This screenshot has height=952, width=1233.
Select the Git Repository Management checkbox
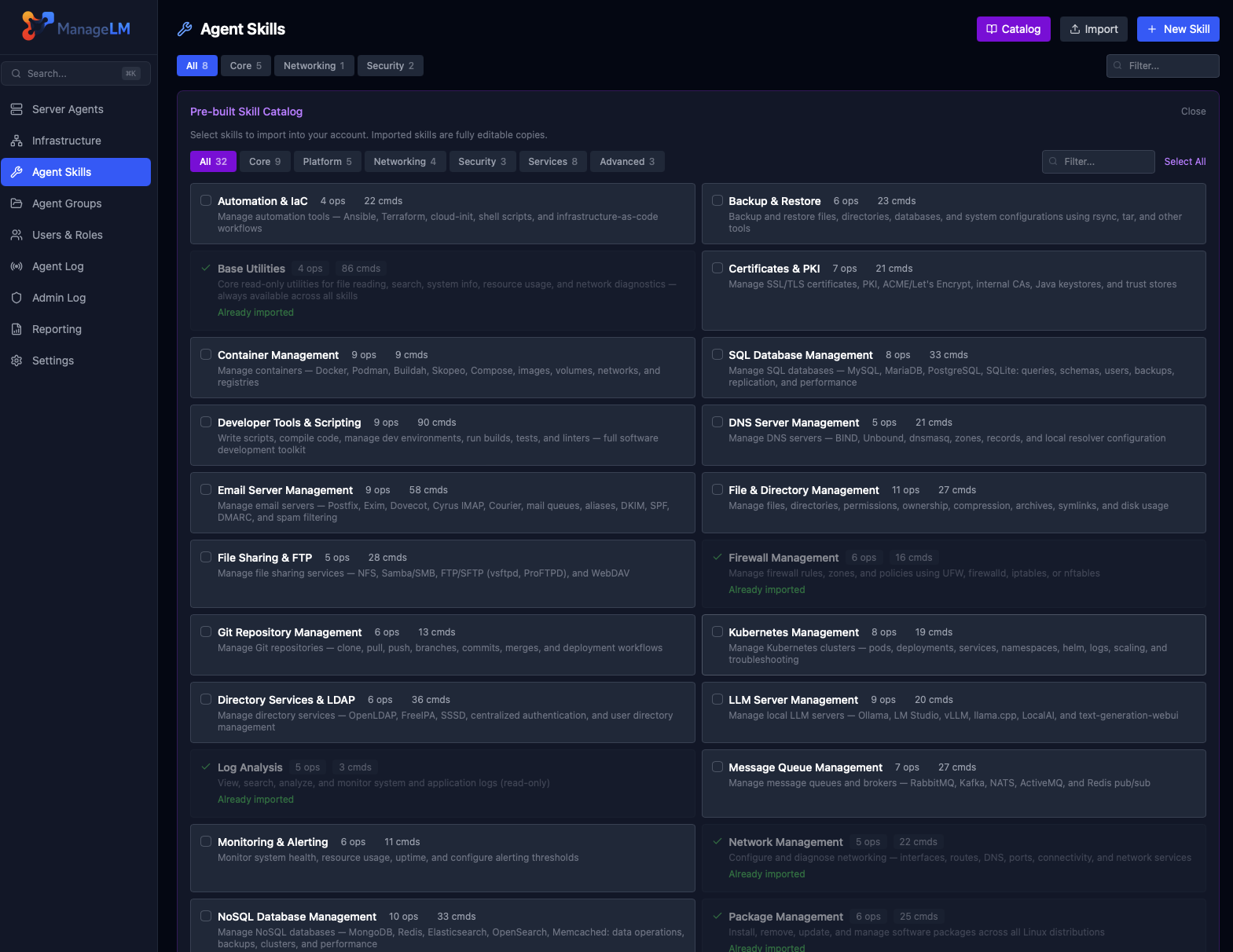click(x=206, y=632)
